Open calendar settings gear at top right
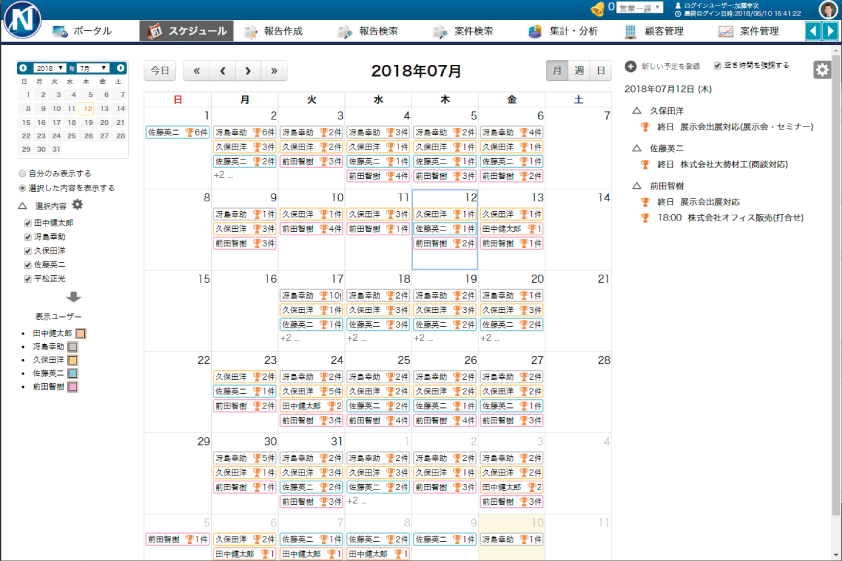The height and width of the screenshot is (561, 842). click(x=822, y=70)
